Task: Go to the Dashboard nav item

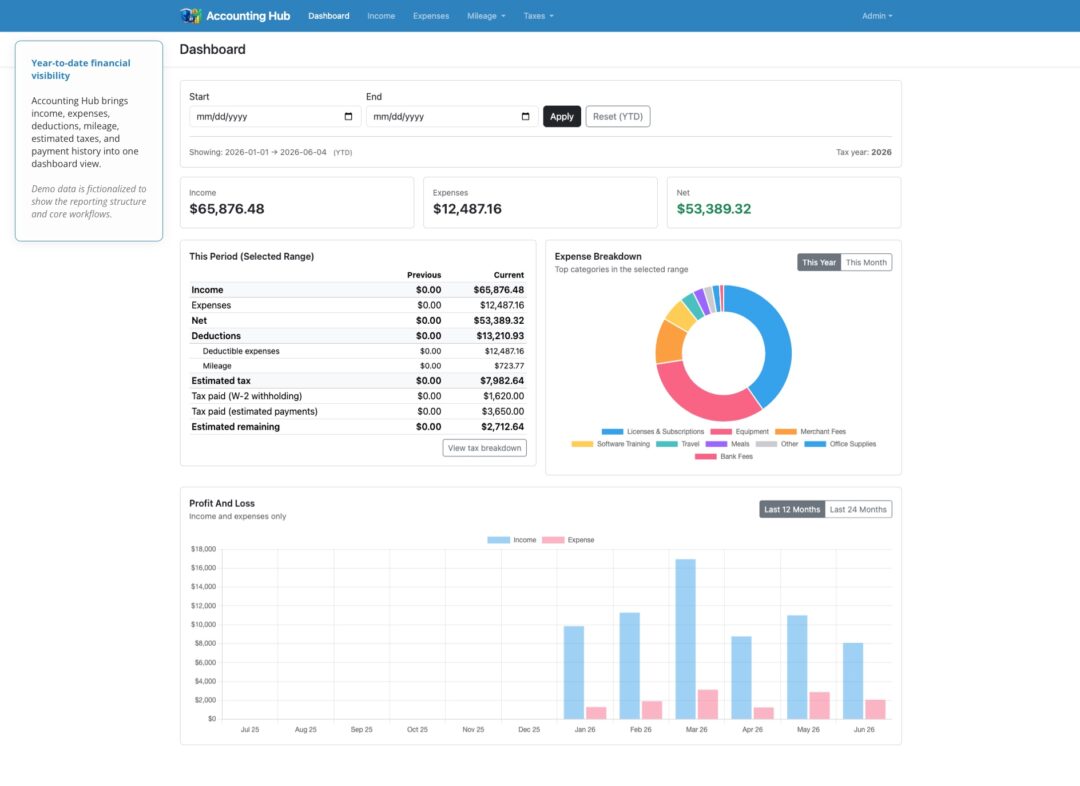Action: (x=329, y=16)
